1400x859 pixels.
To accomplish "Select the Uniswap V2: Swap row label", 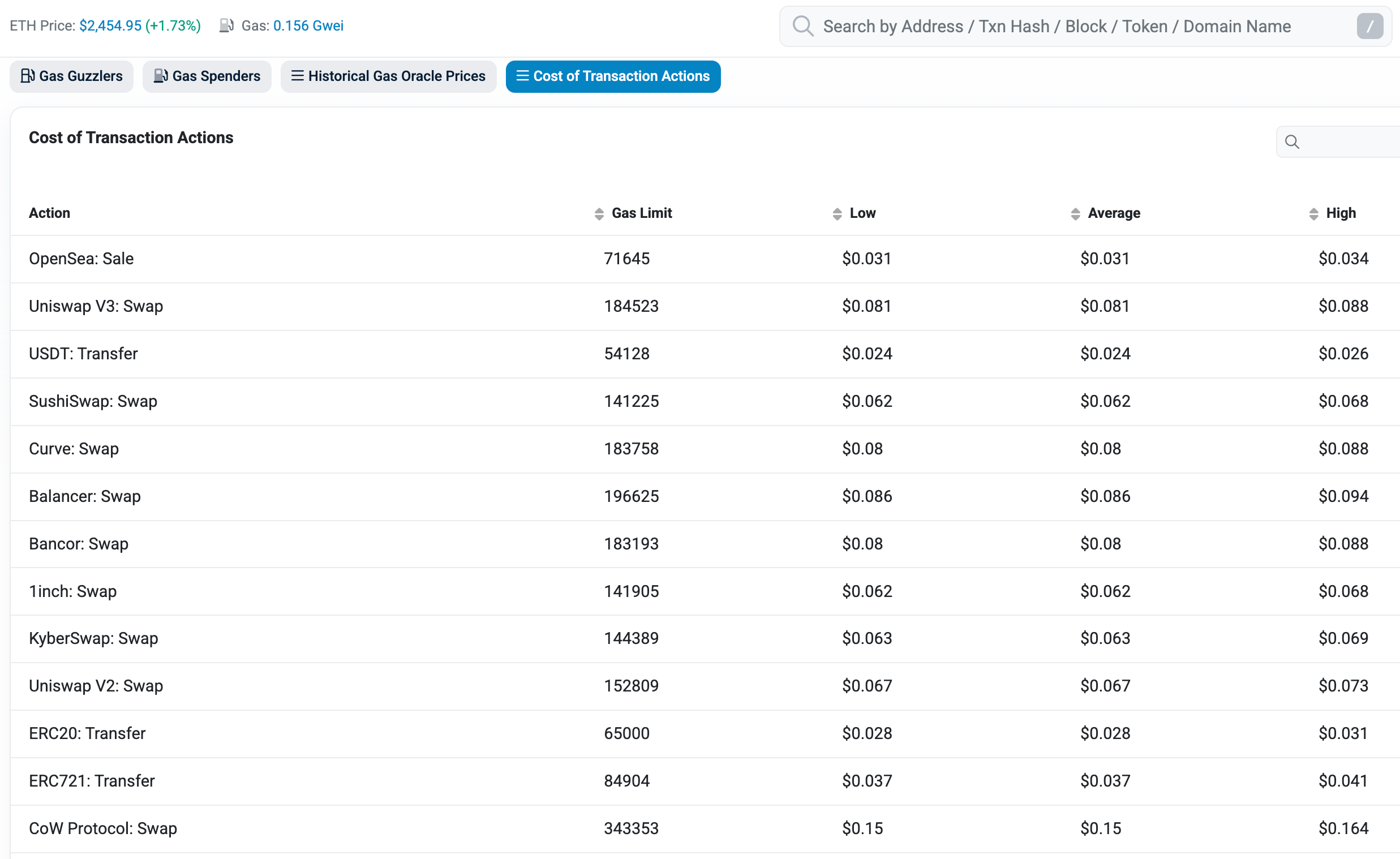I will pyautogui.click(x=96, y=686).
